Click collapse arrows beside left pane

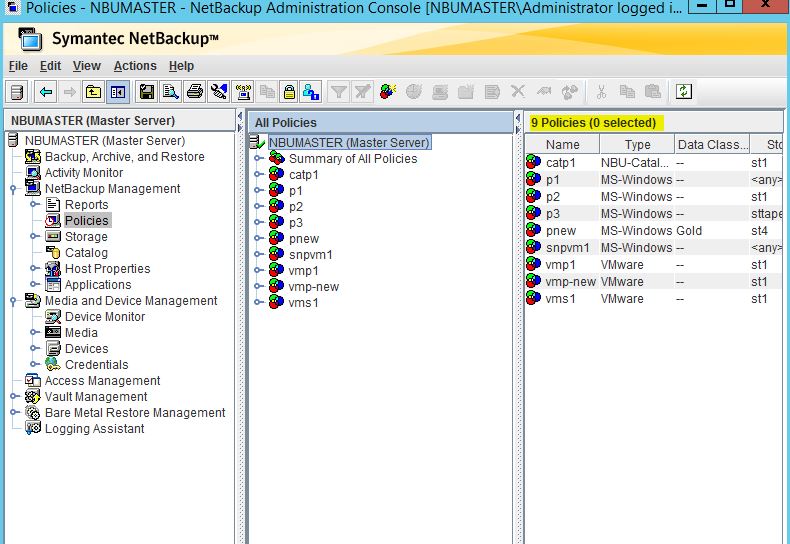tap(240, 122)
